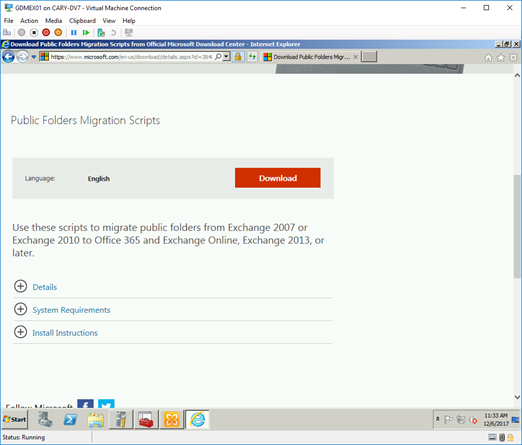The width and height of the screenshot is (522, 445).
Task: Open the address bar autocomplete dropdown
Action: [x=226, y=57]
